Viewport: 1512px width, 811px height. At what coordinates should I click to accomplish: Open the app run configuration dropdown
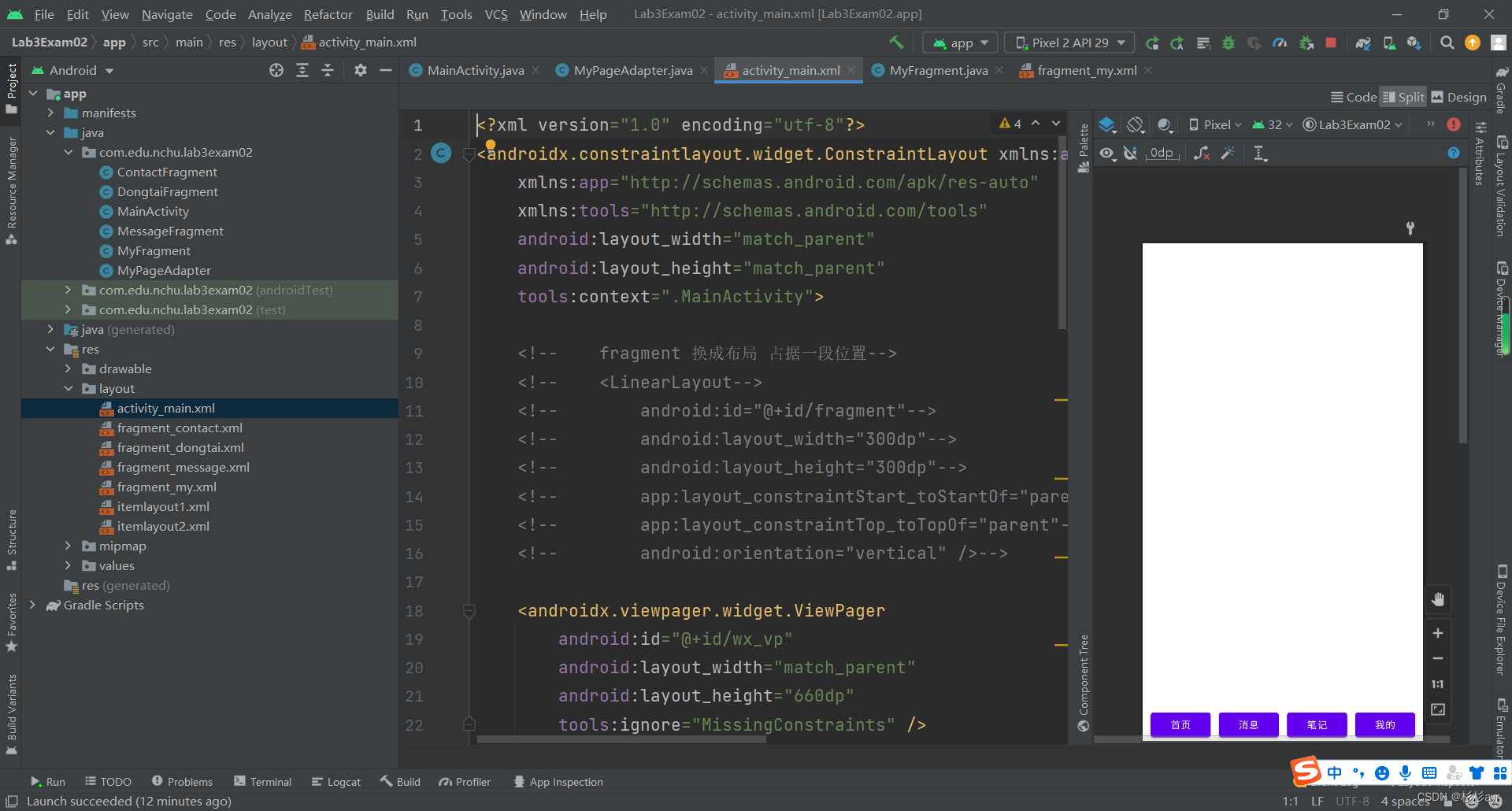pyautogui.click(x=960, y=43)
